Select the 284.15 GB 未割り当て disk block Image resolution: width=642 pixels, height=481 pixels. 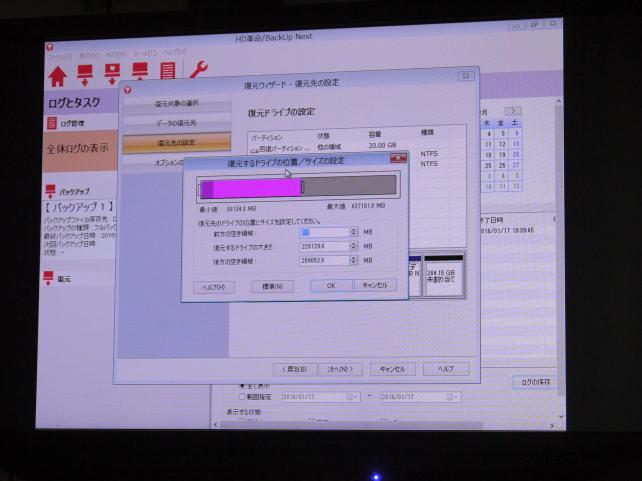tap(443, 275)
